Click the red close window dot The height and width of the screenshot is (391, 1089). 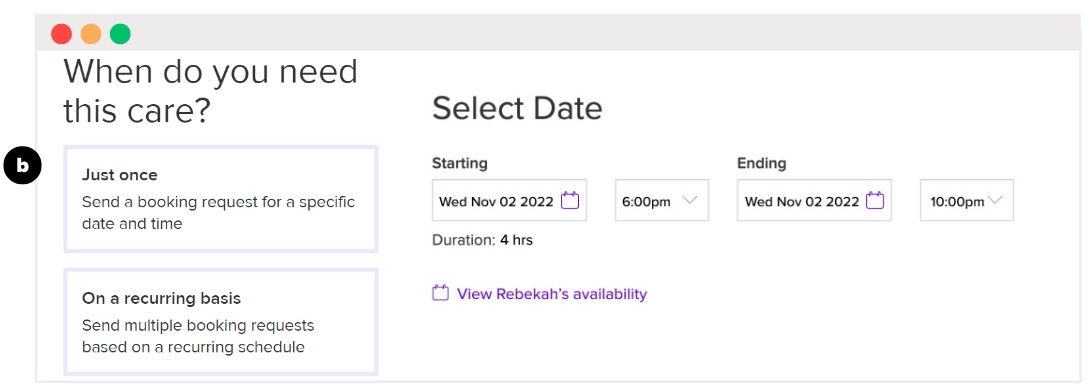click(x=61, y=33)
